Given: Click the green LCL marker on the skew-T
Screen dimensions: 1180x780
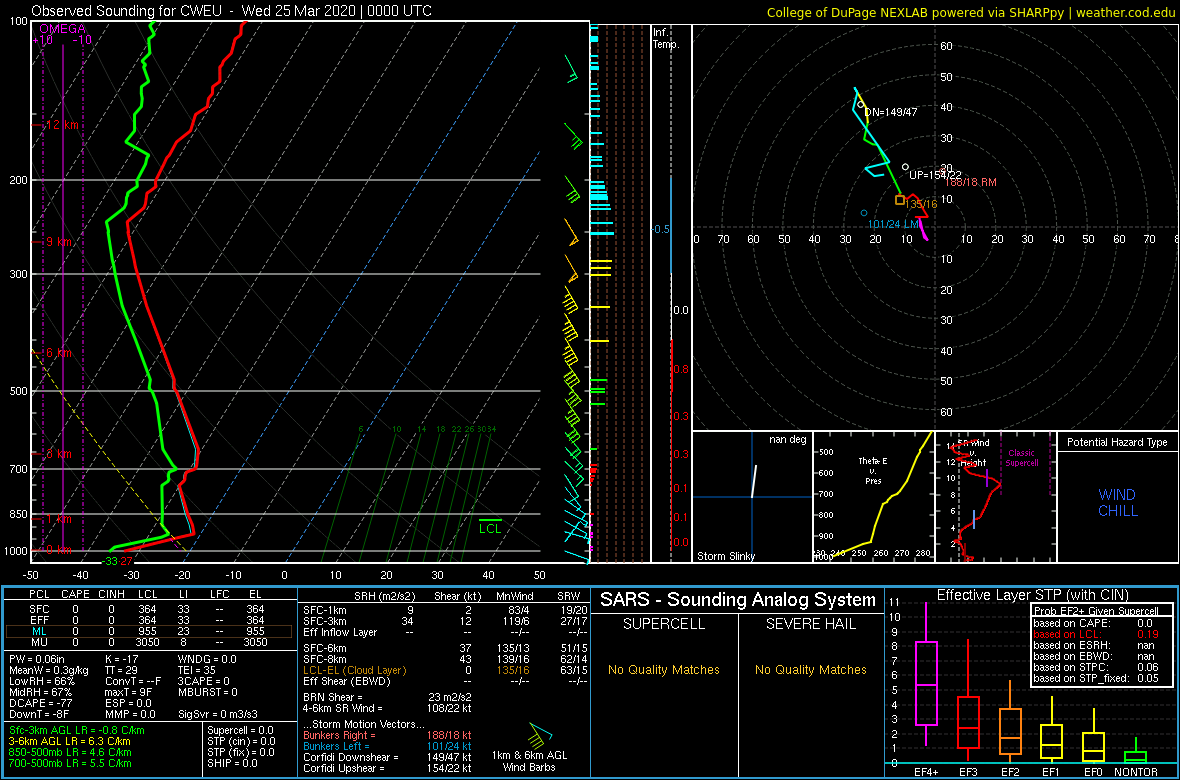Looking at the screenshot, I should 491,526.
